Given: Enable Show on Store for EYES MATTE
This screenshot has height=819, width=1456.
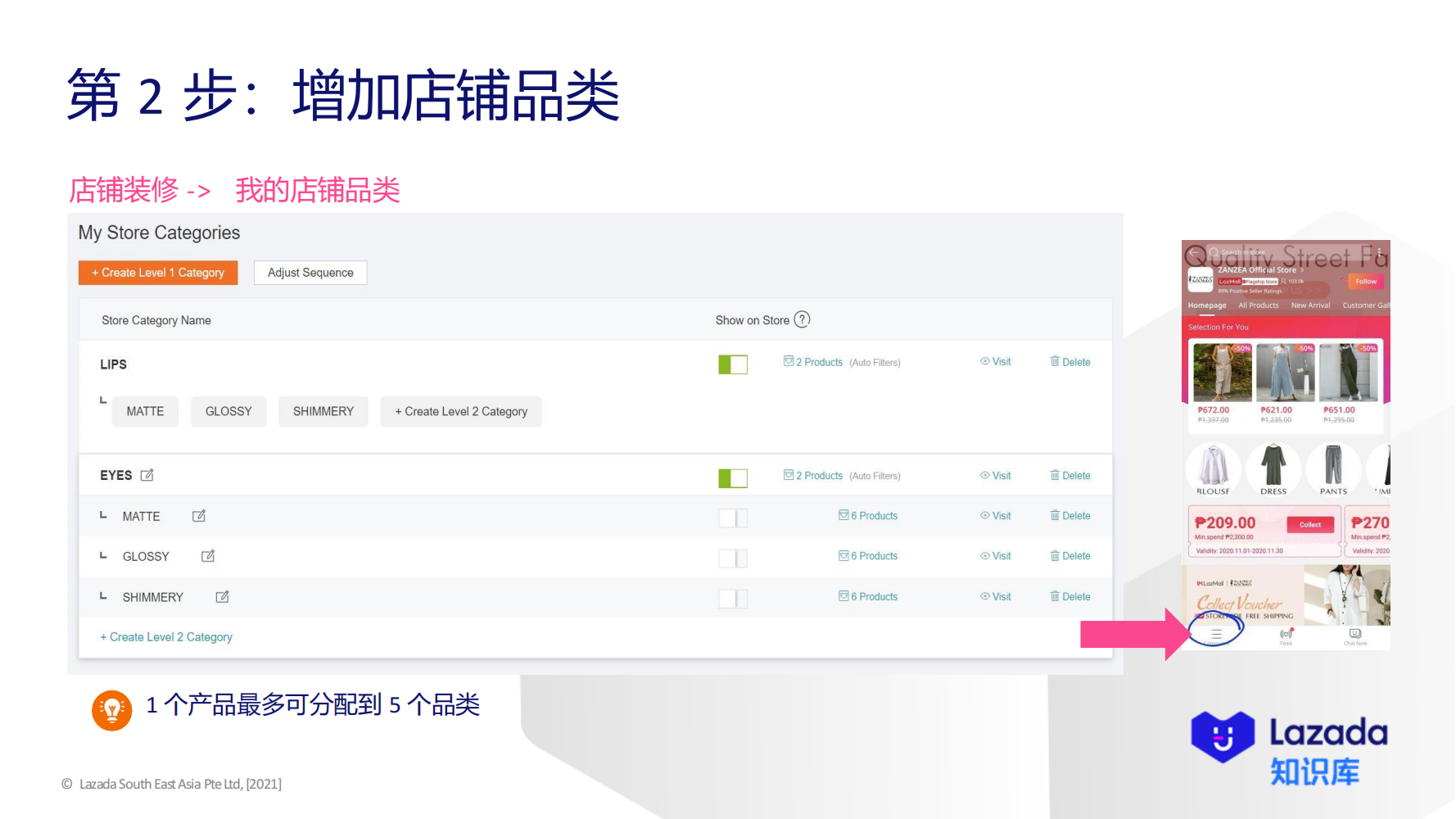Looking at the screenshot, I should click(x=733, y=518).
